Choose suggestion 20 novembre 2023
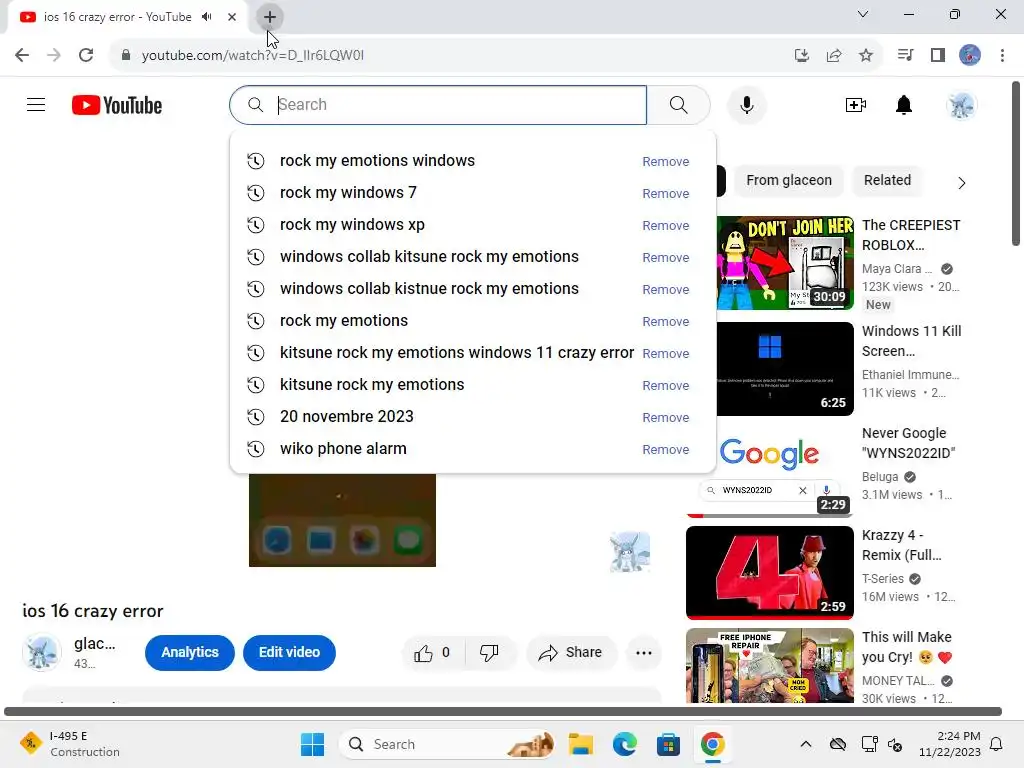Image resolution: width=1024 pixels, height=768 pixels. point(473,417)
